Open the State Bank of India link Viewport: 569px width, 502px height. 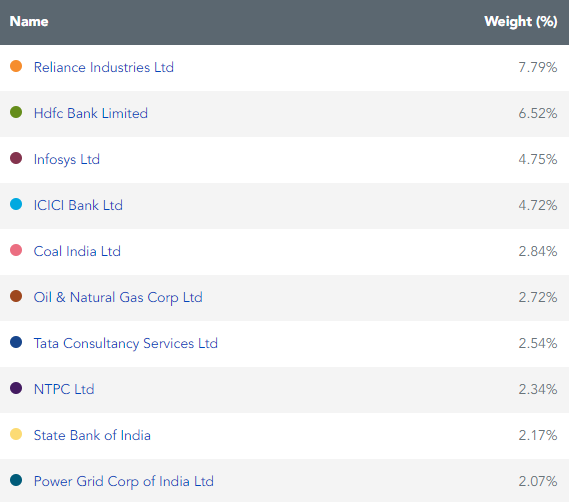coord(92,435)
